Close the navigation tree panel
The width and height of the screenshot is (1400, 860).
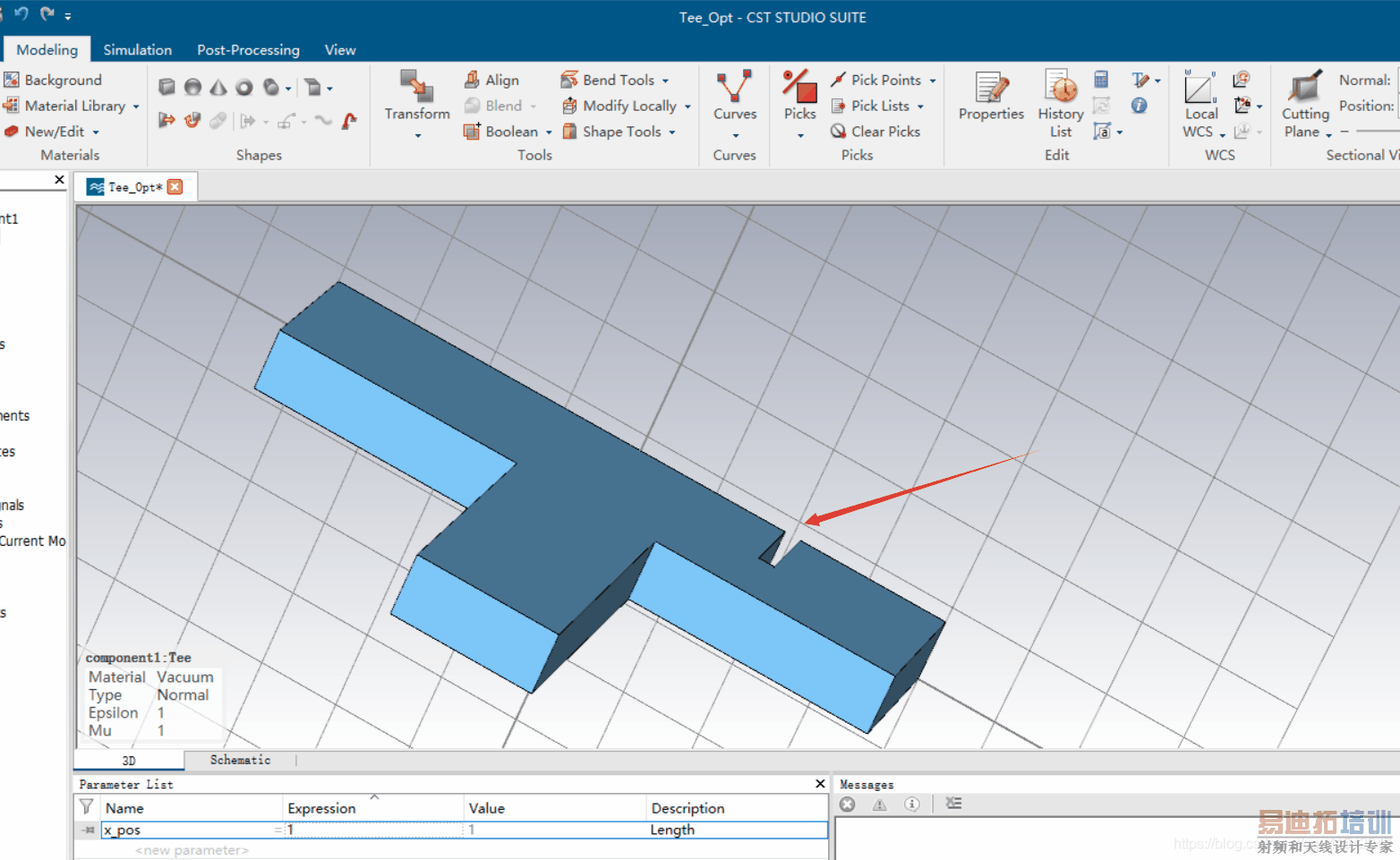pyautogui.click(x=59, y=180)
